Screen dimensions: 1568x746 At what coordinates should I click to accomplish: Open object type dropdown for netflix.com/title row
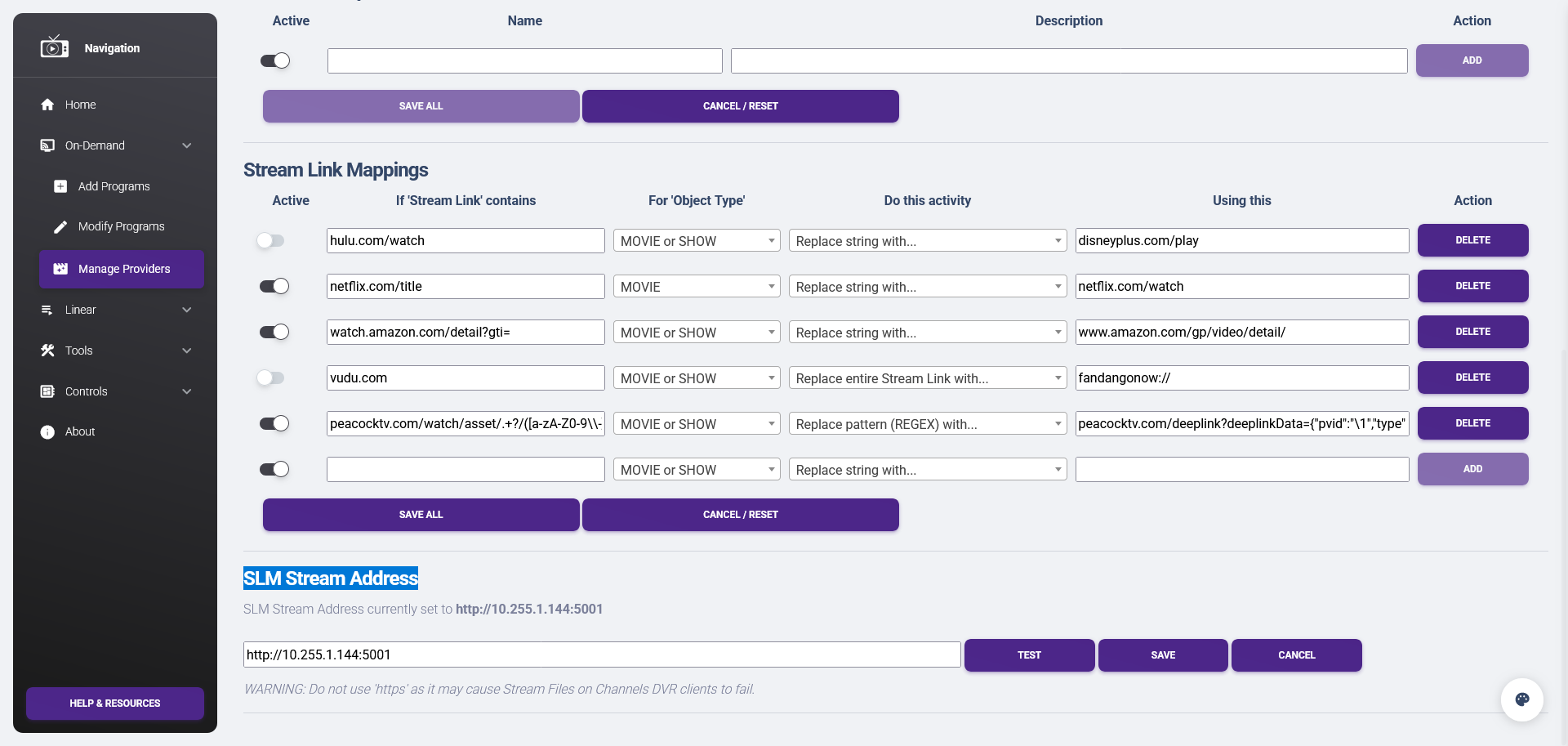click(697, 287)
